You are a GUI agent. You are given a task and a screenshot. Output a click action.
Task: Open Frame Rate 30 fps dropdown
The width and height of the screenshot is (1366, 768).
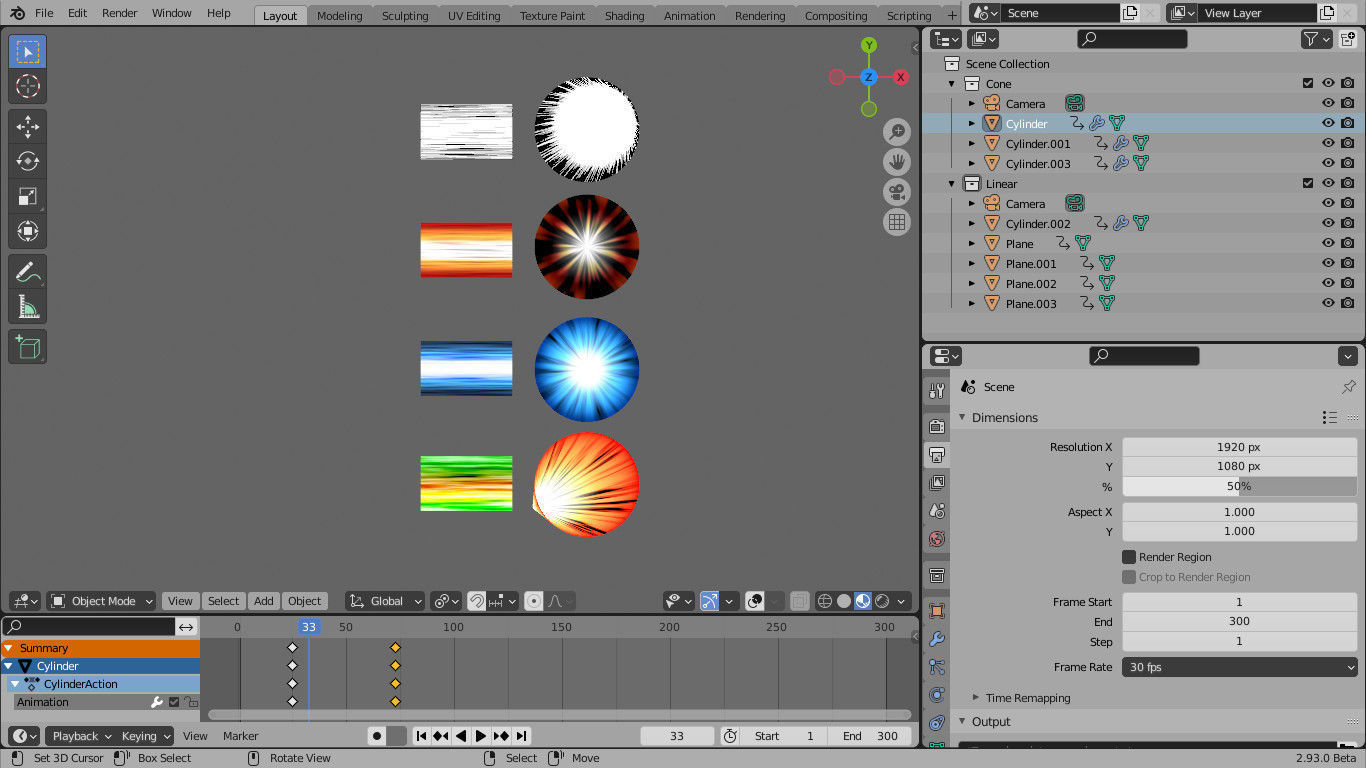(1239, 667)
